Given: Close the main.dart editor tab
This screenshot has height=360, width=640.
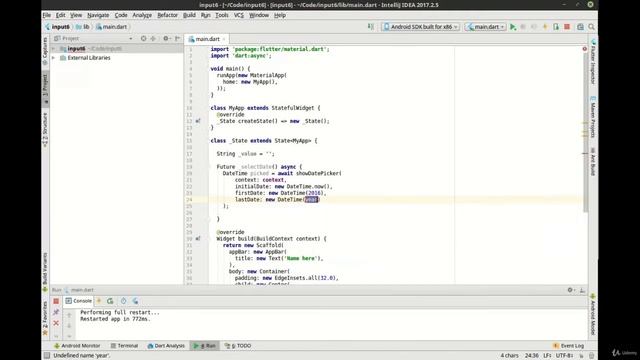Looking at the screenshot, I should click(224, 39).
